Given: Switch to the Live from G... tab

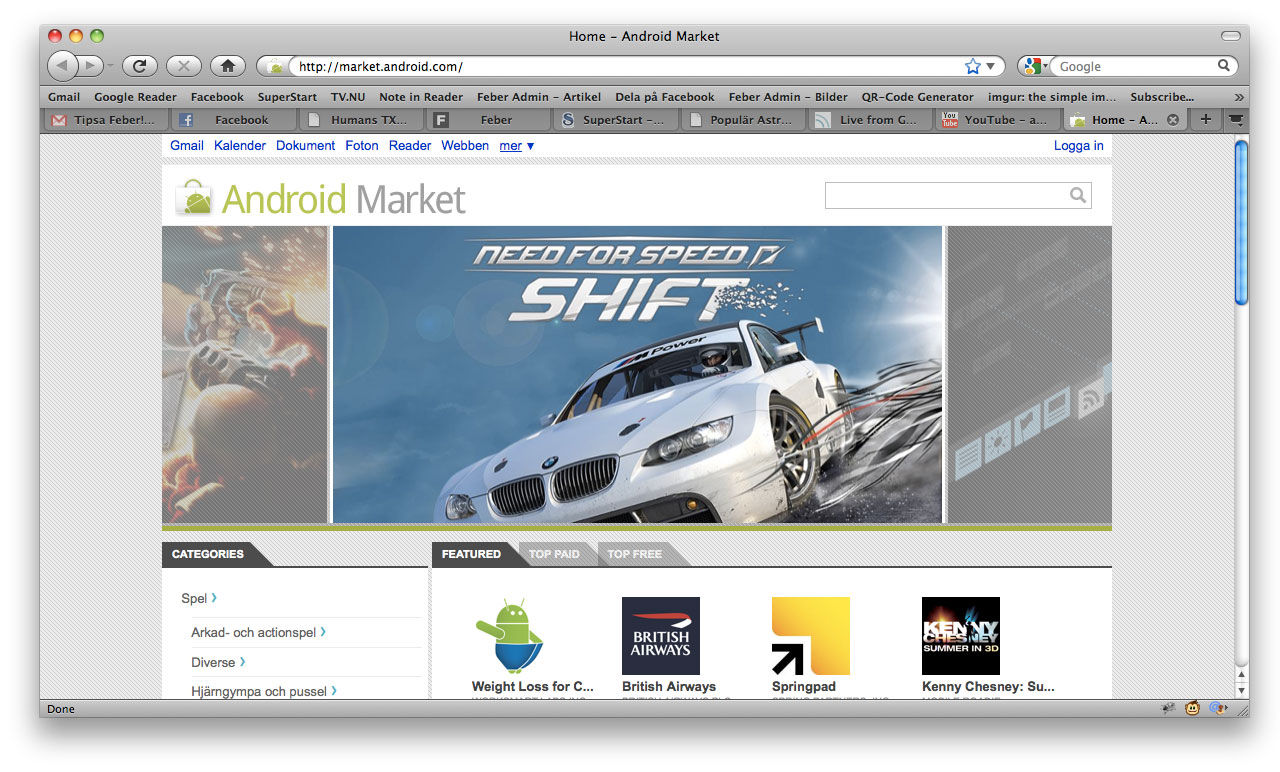Looking at the screenshot, I should (x=871, y=120).
